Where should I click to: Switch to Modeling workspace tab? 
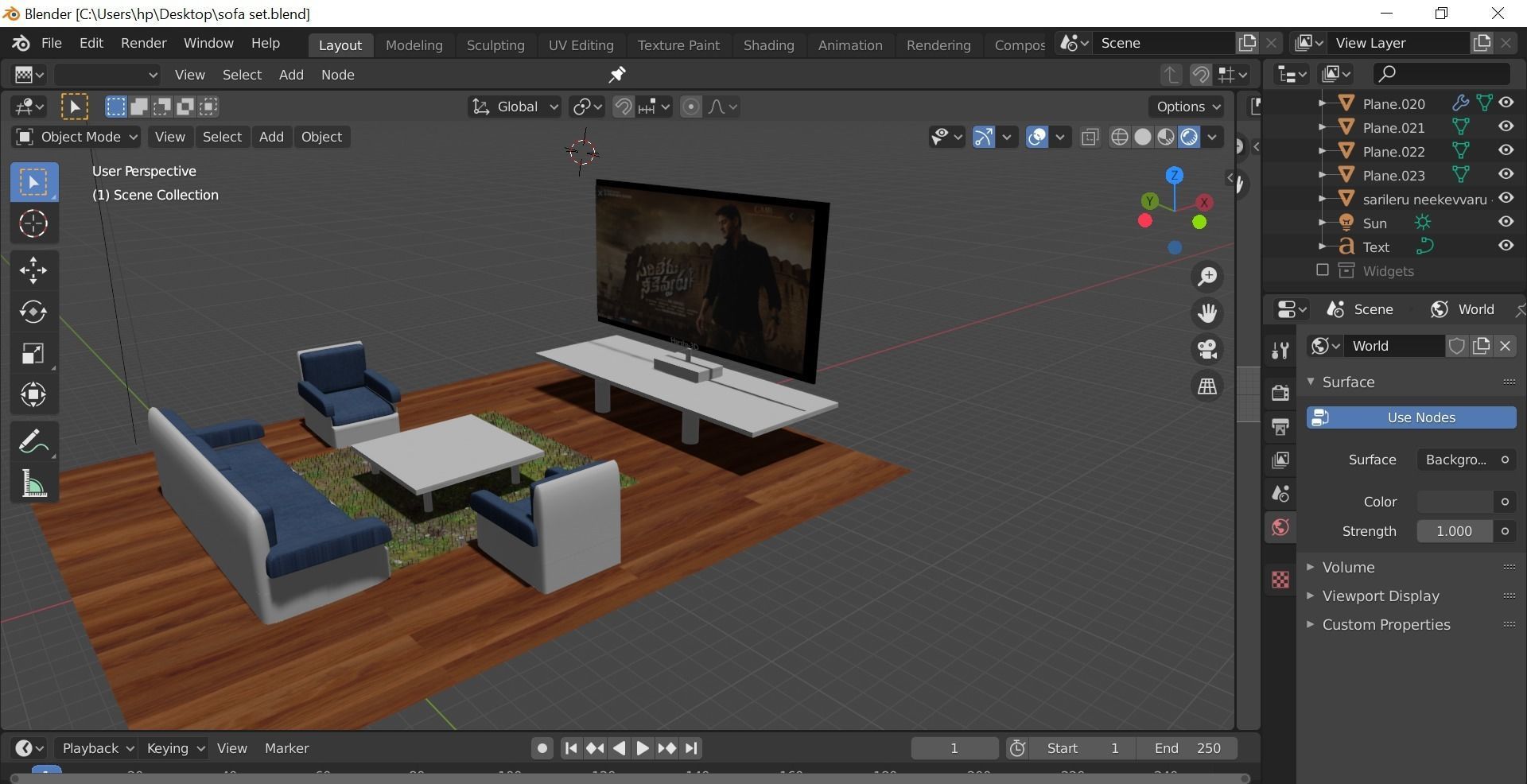click(414, 45)
